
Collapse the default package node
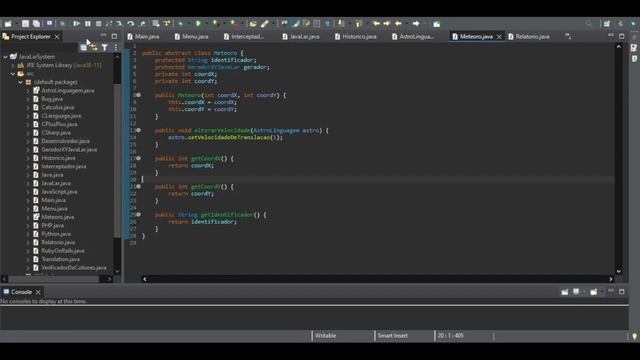[x=20, y=82]
